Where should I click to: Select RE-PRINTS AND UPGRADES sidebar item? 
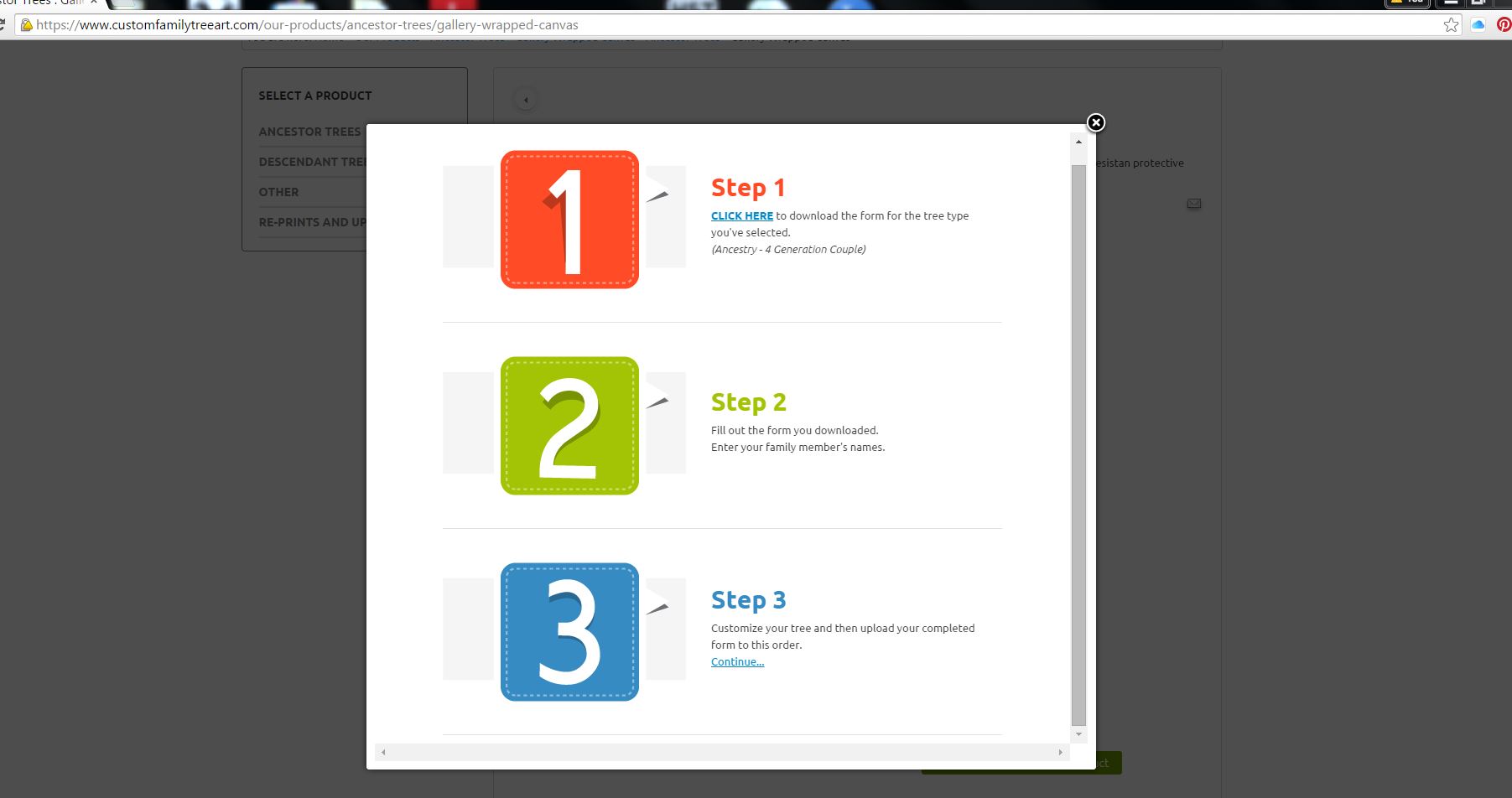coord(313,222)
